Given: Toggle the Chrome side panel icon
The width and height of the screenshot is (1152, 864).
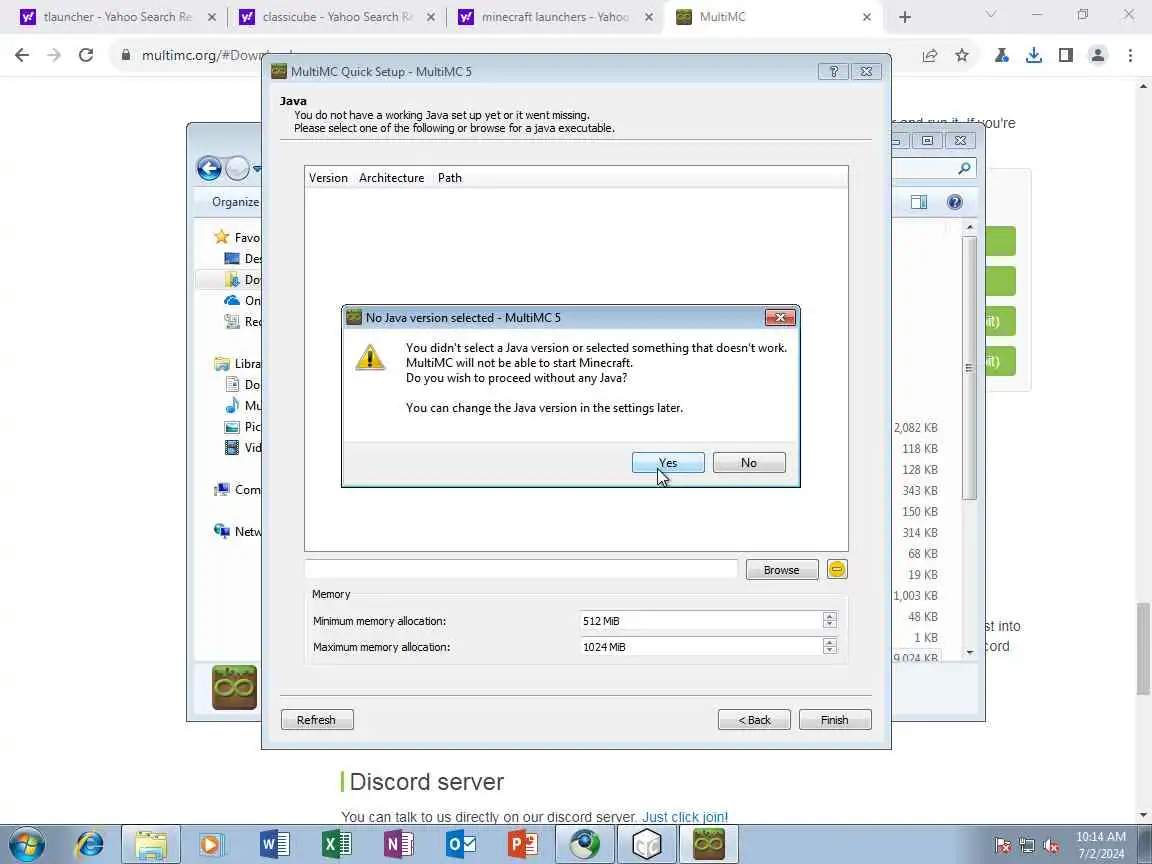Looking at the screenshot, I should pyautogui.click(x=1065, y=55).
